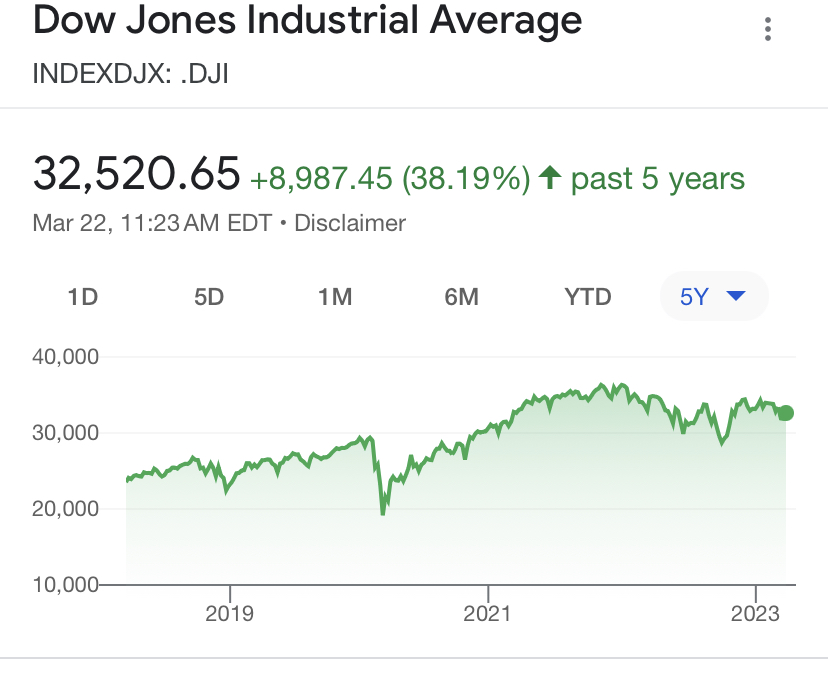Viewport: 828px width, 681px height.
Task: Click the Dow Jones Industrial Average title
Action: coord(307,21)
